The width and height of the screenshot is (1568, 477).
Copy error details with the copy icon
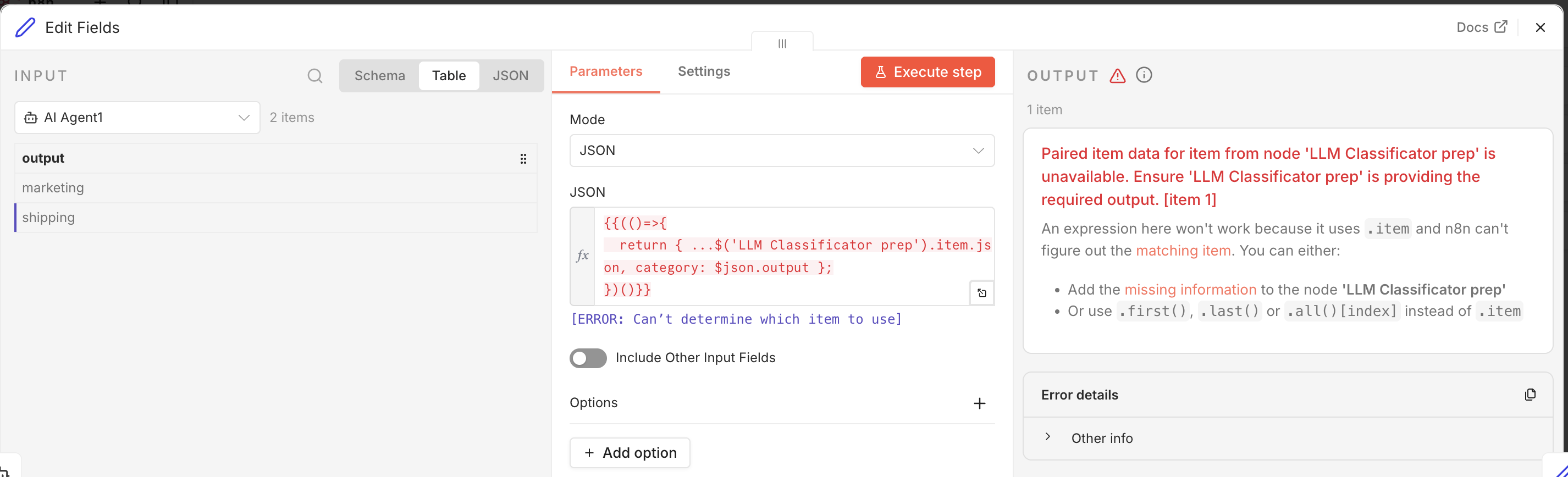[x=1530, y=395]
